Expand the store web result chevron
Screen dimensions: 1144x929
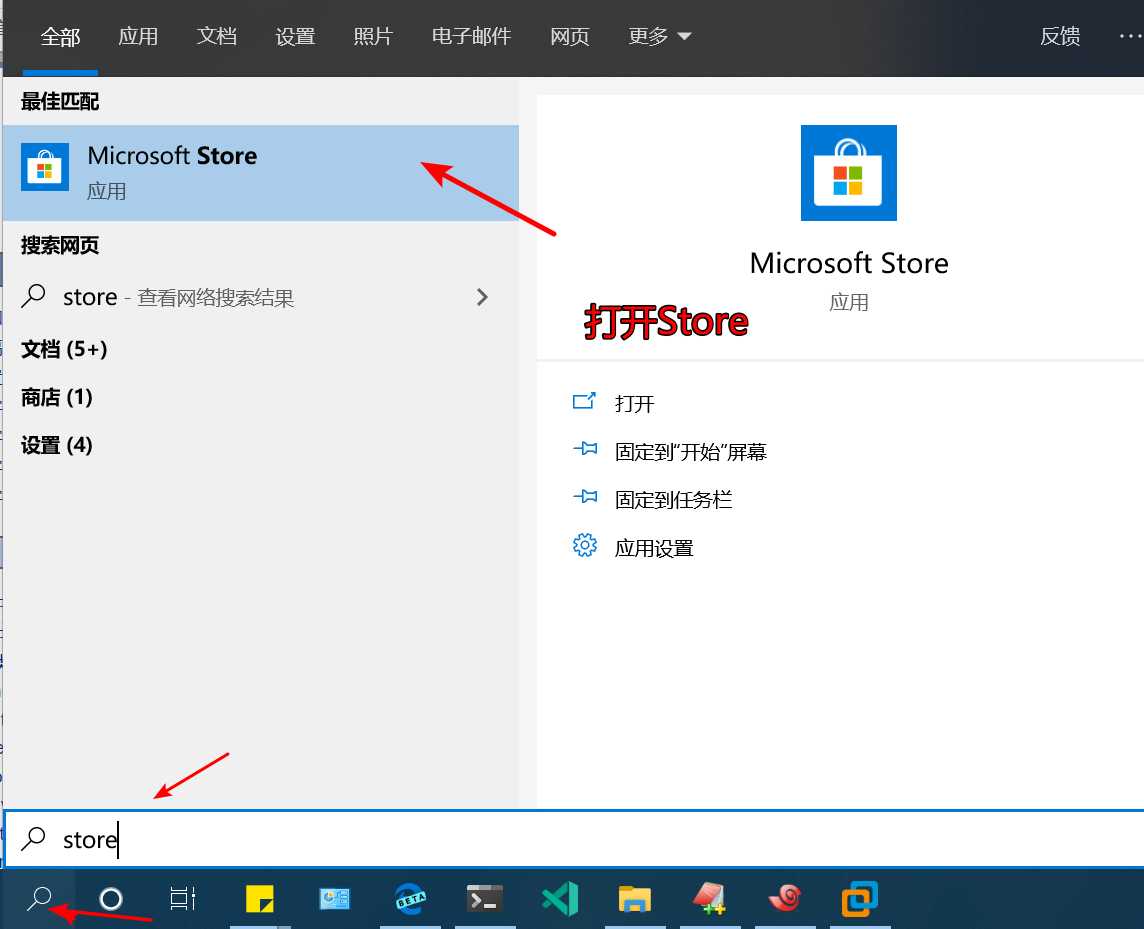pos(482,297)
